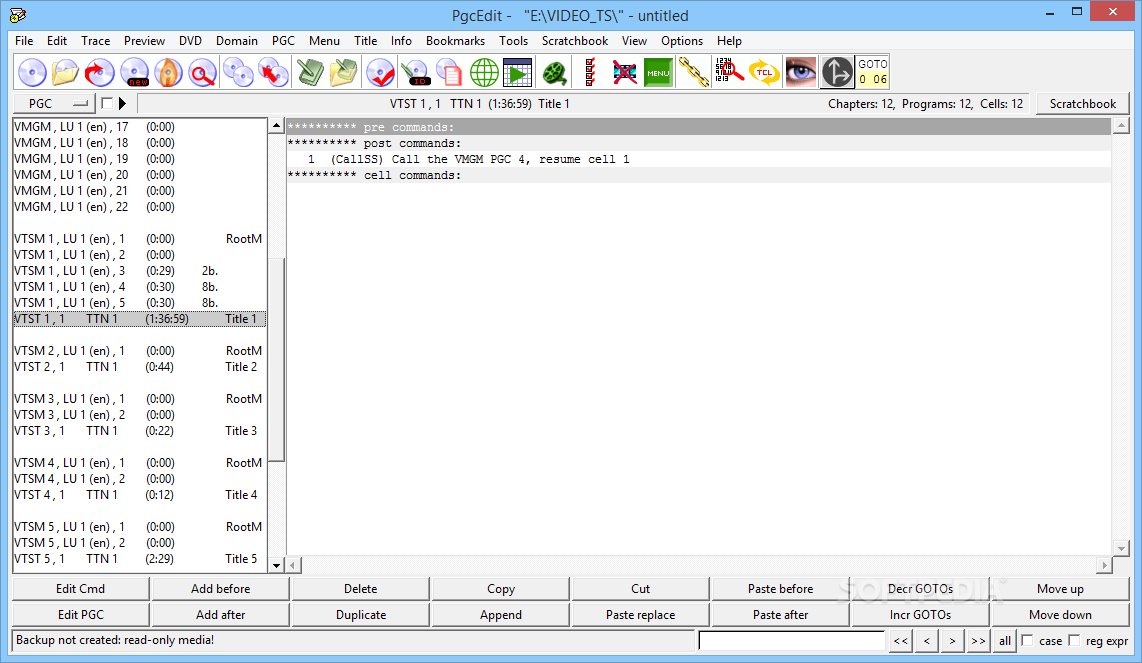This screenshot has height=663, width=1142.
Task: Click the green film reel icon
Action: coord(555,72)
